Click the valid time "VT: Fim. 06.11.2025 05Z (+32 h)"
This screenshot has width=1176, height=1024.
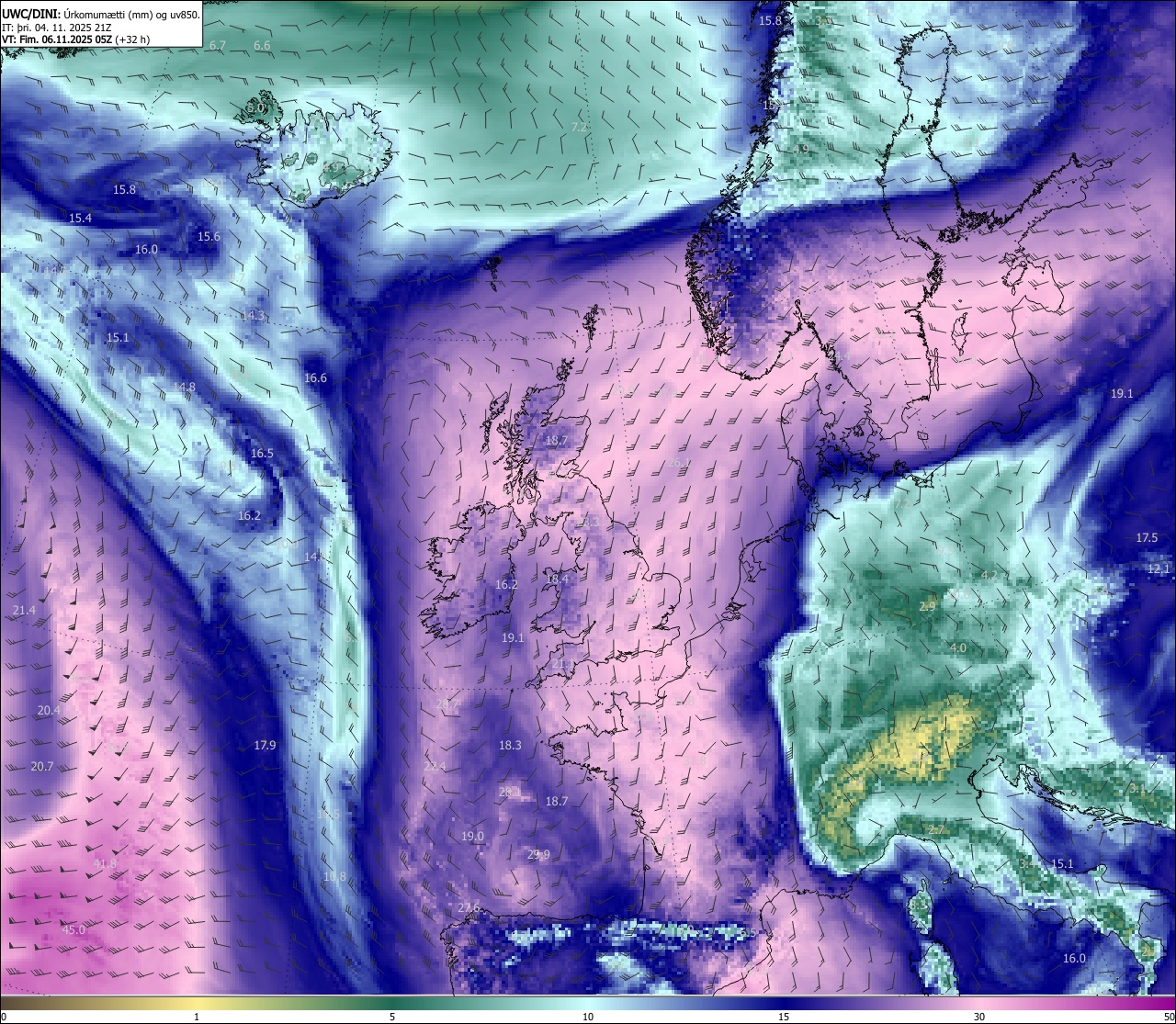pos(76,39)
